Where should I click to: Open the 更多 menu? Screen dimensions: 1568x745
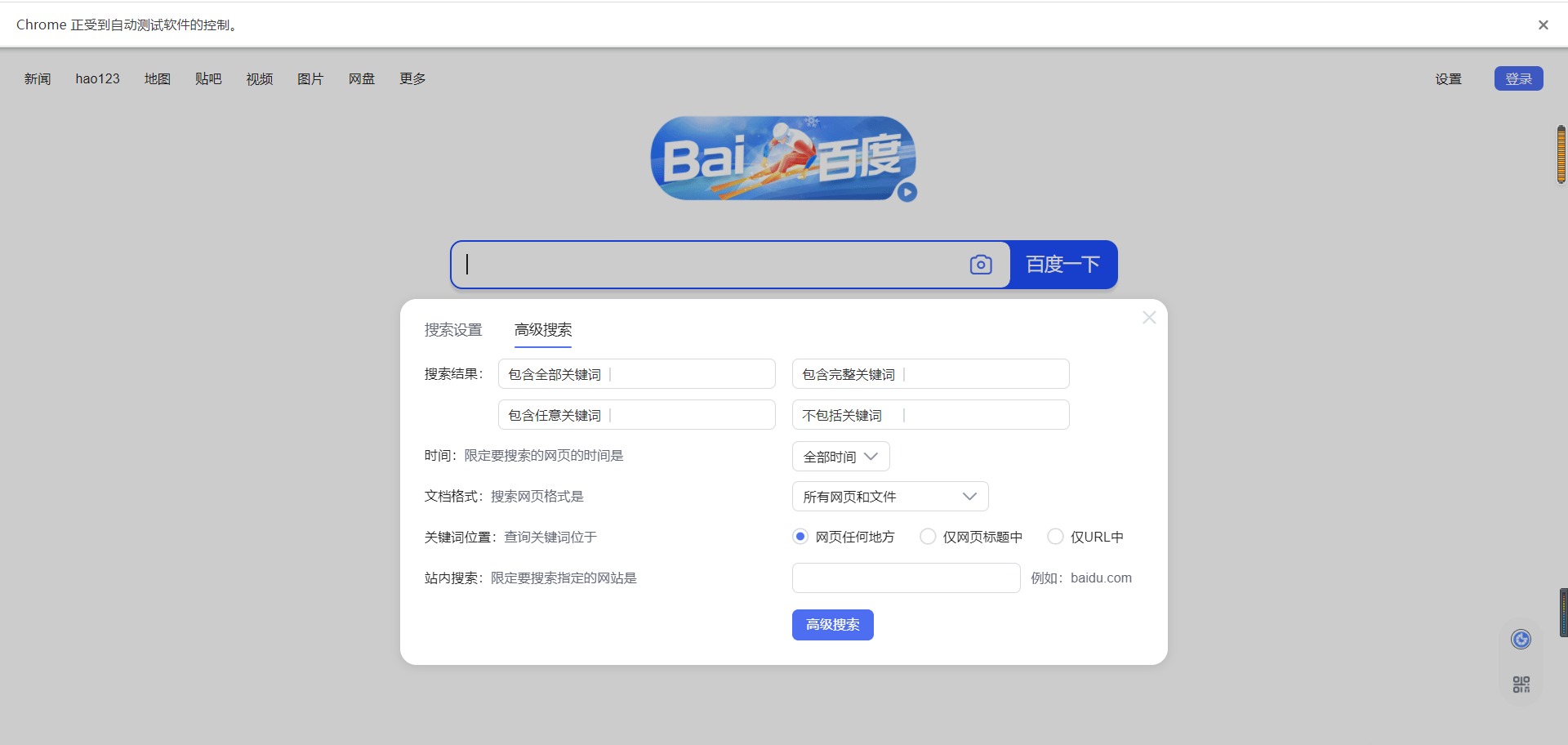coord(412,79)
